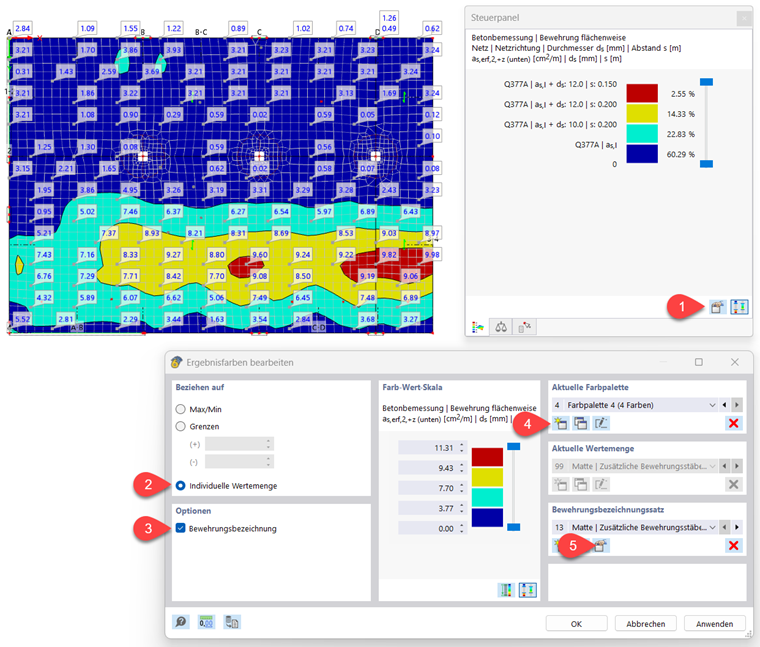Click red swatch in Steuerpanel legend
760x647 pixels.
pos(642,93)
